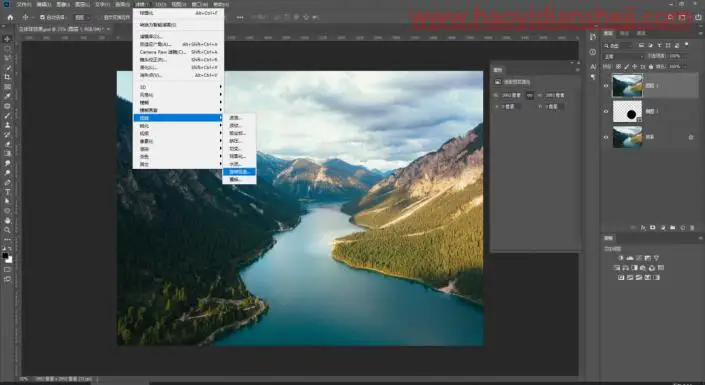
Task: Switch to the second Layers panel tab
Action: 624,33
